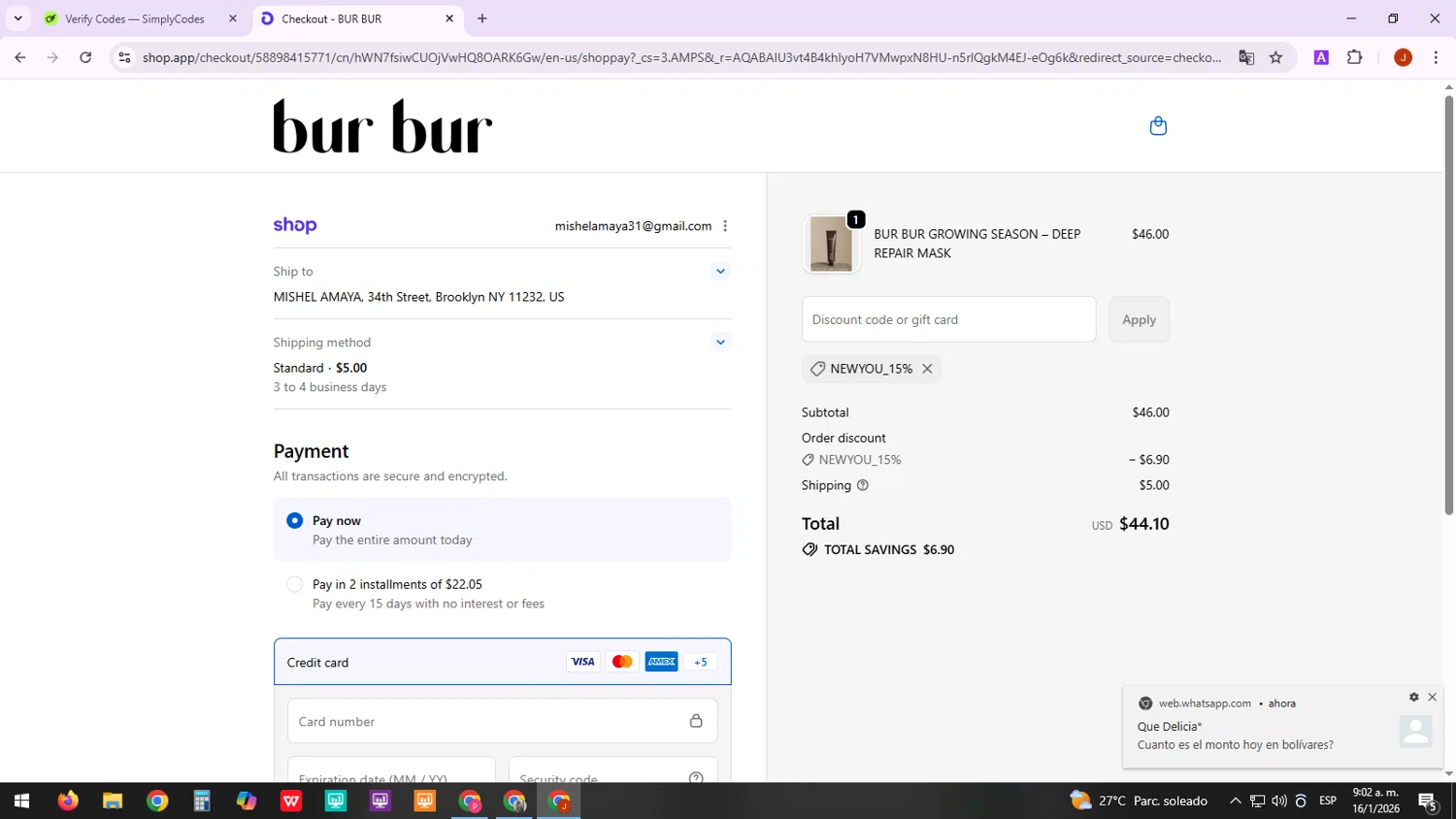Expand the Ship to address section
This screenshot has width=1456, height=819.
click(x=720, y=272)
